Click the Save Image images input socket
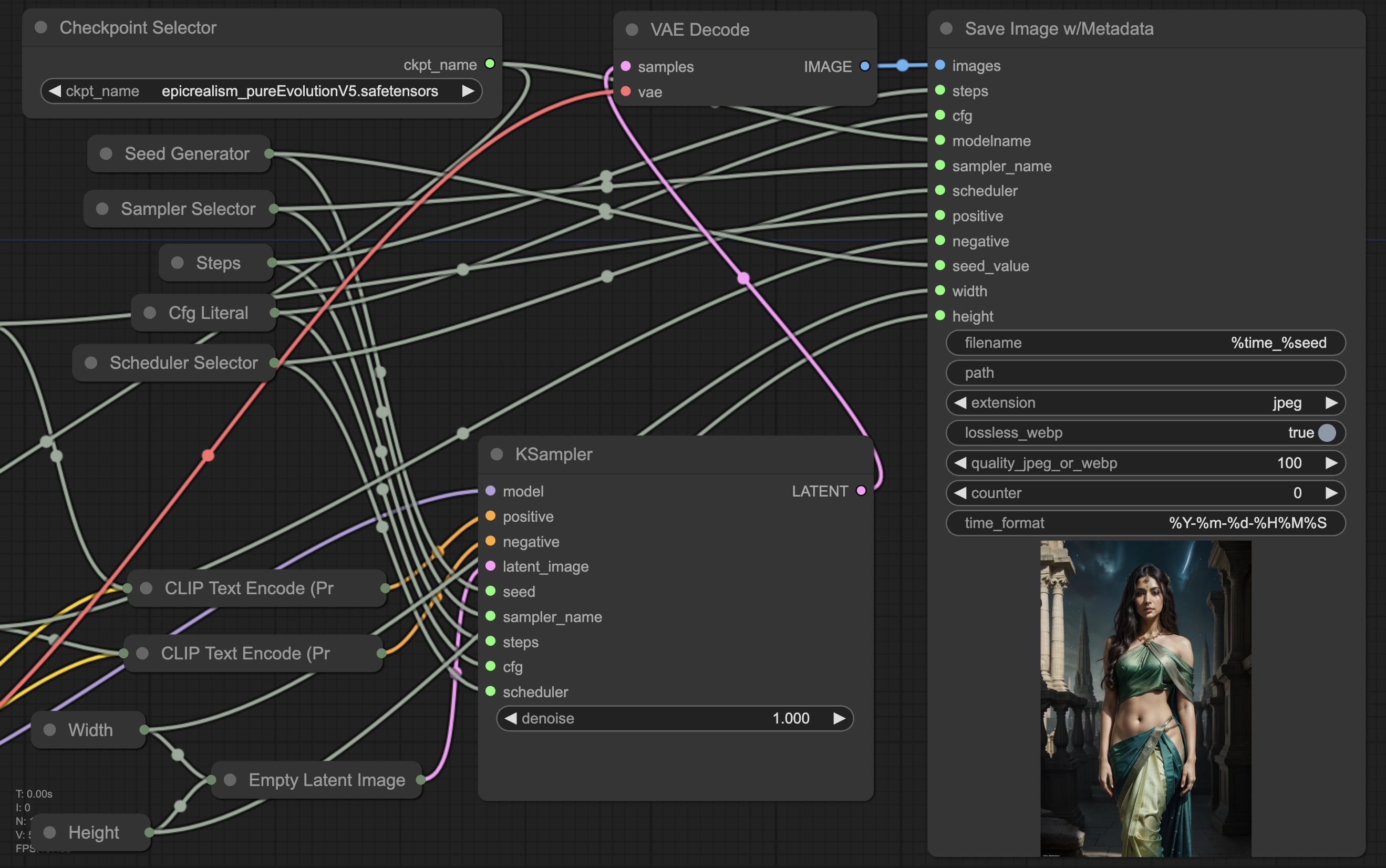The width and height of the screenshot is (1386, 868). (939, 66)
